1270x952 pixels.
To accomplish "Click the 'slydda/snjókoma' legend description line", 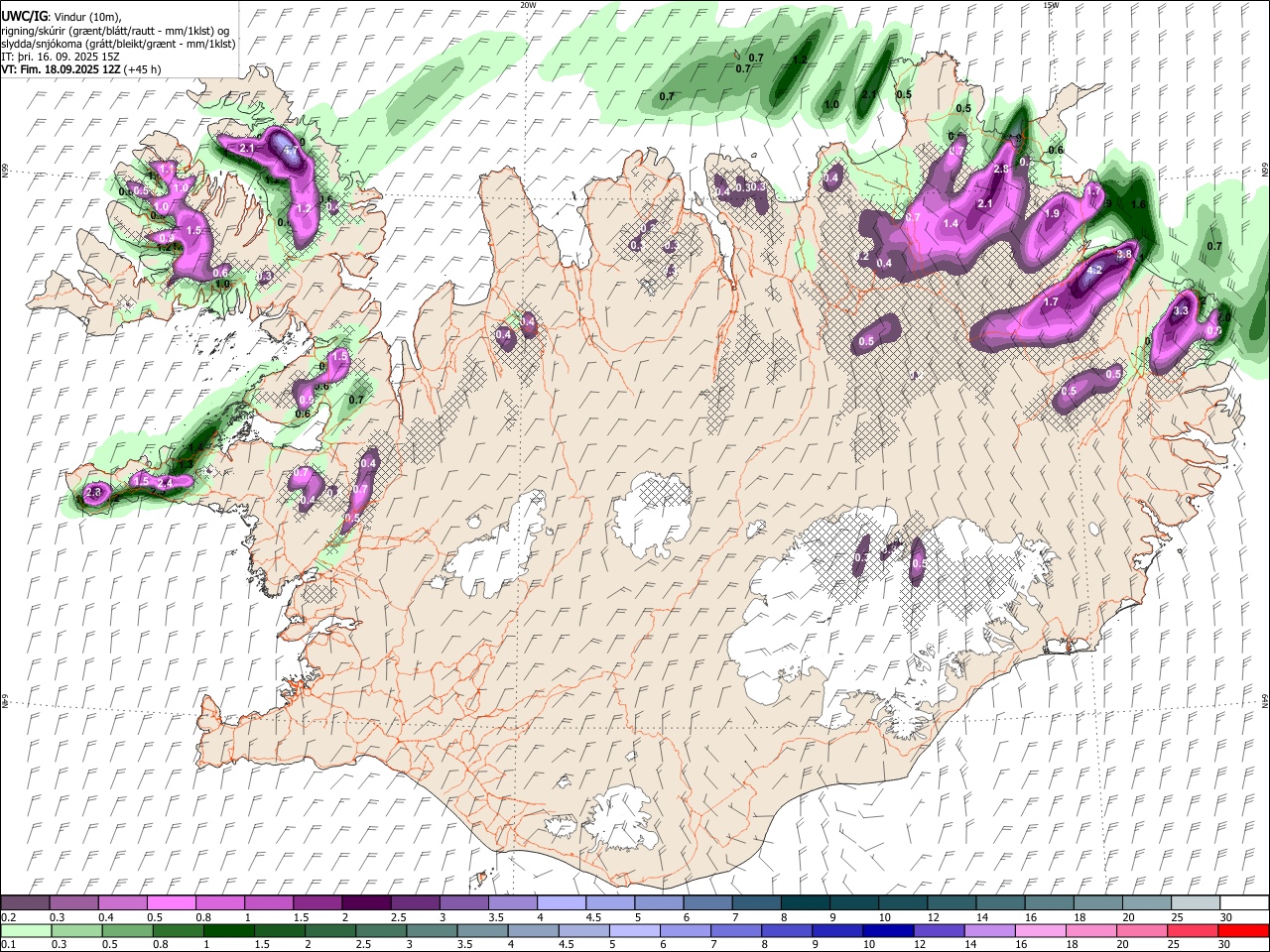I will click(x=119, y=44).
